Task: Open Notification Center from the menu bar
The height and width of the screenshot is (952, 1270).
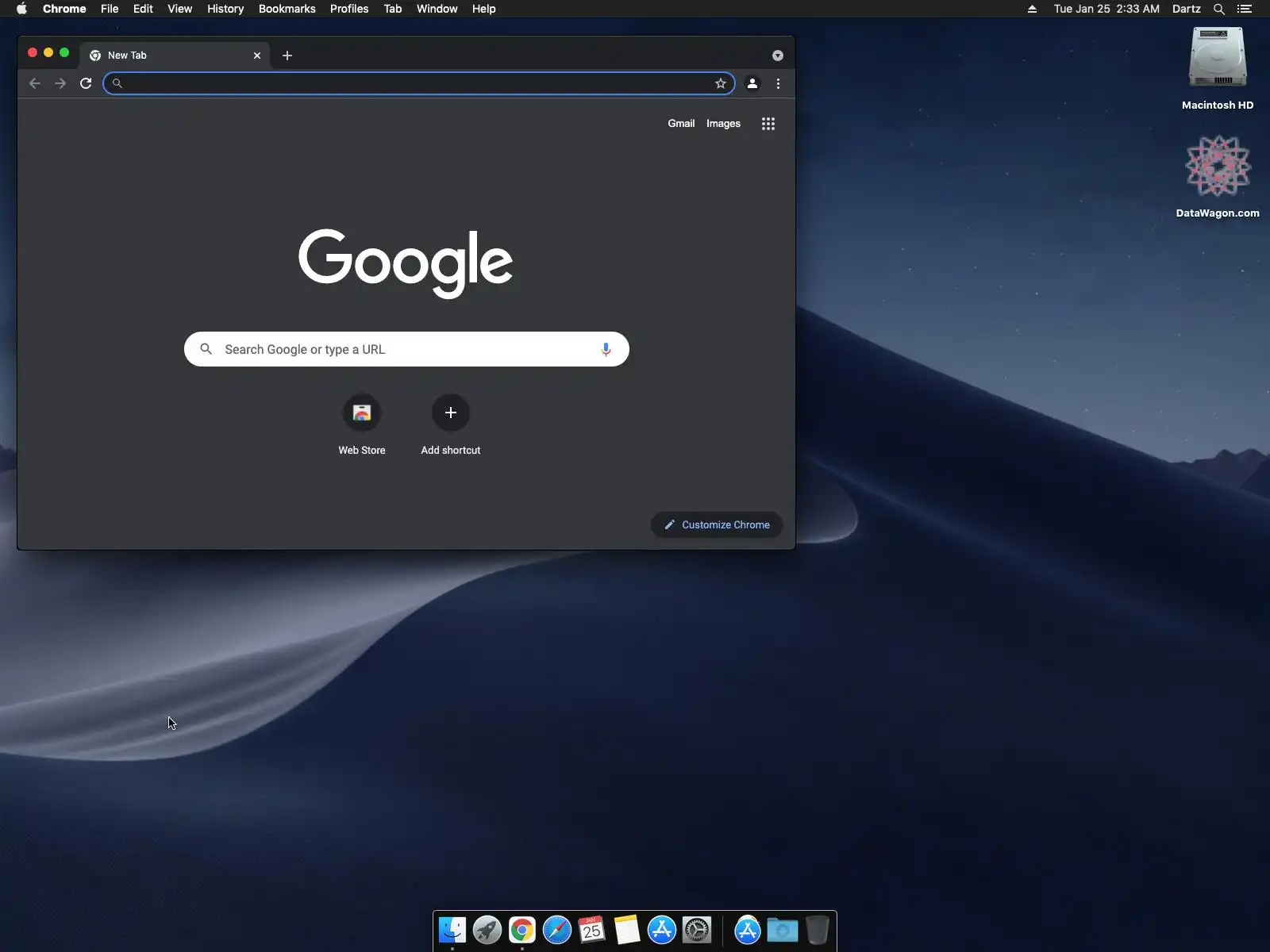Action: coord(1245,9)
